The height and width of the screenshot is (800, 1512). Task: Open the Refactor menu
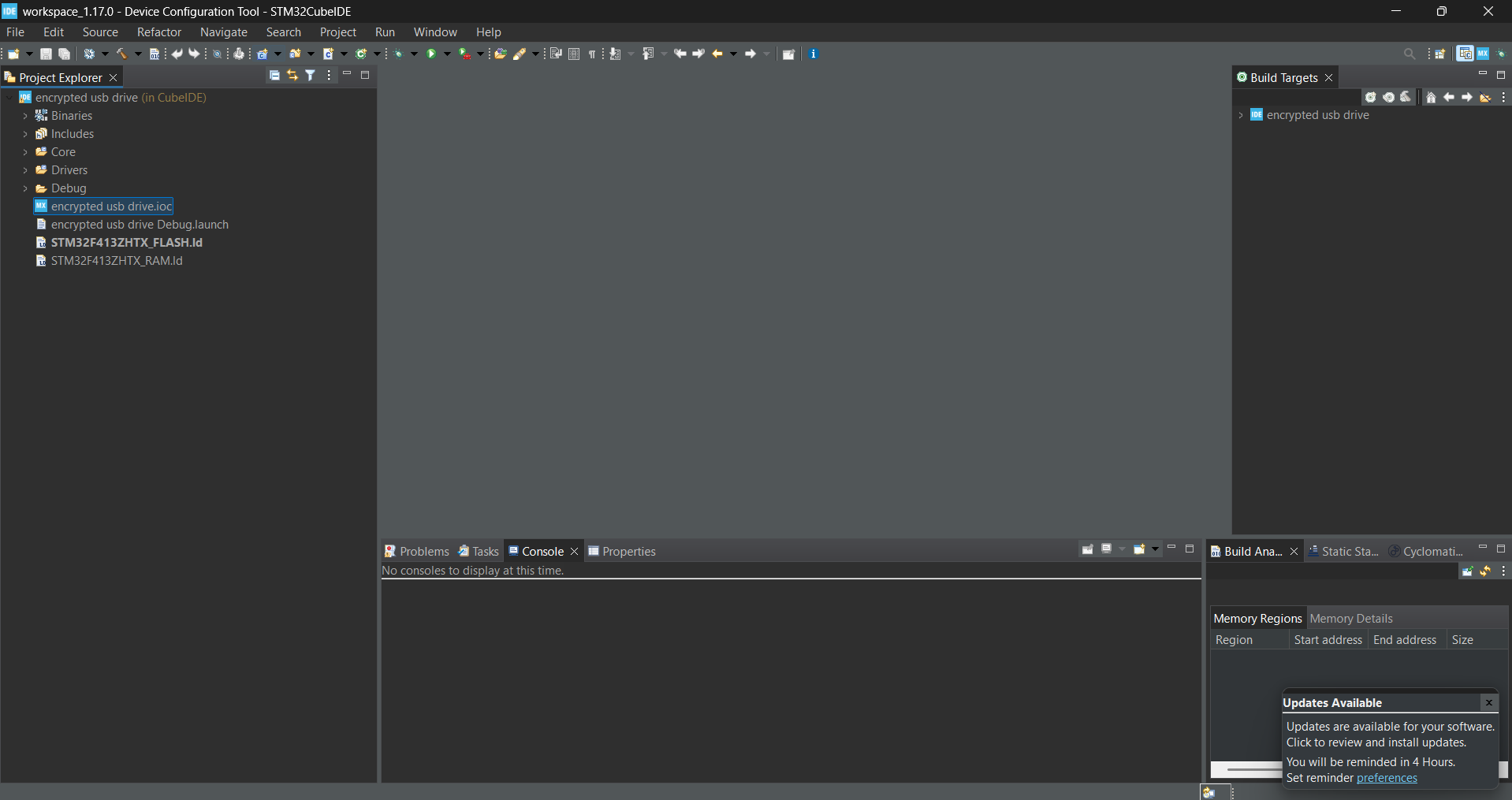pos(158,32)
